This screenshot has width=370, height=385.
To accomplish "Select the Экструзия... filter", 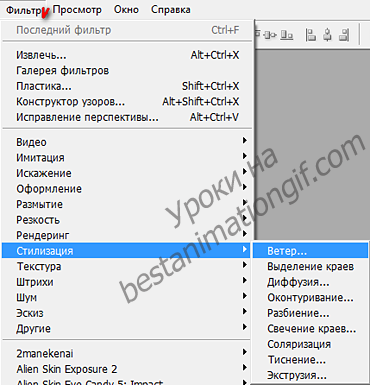I will coord(310,375).
